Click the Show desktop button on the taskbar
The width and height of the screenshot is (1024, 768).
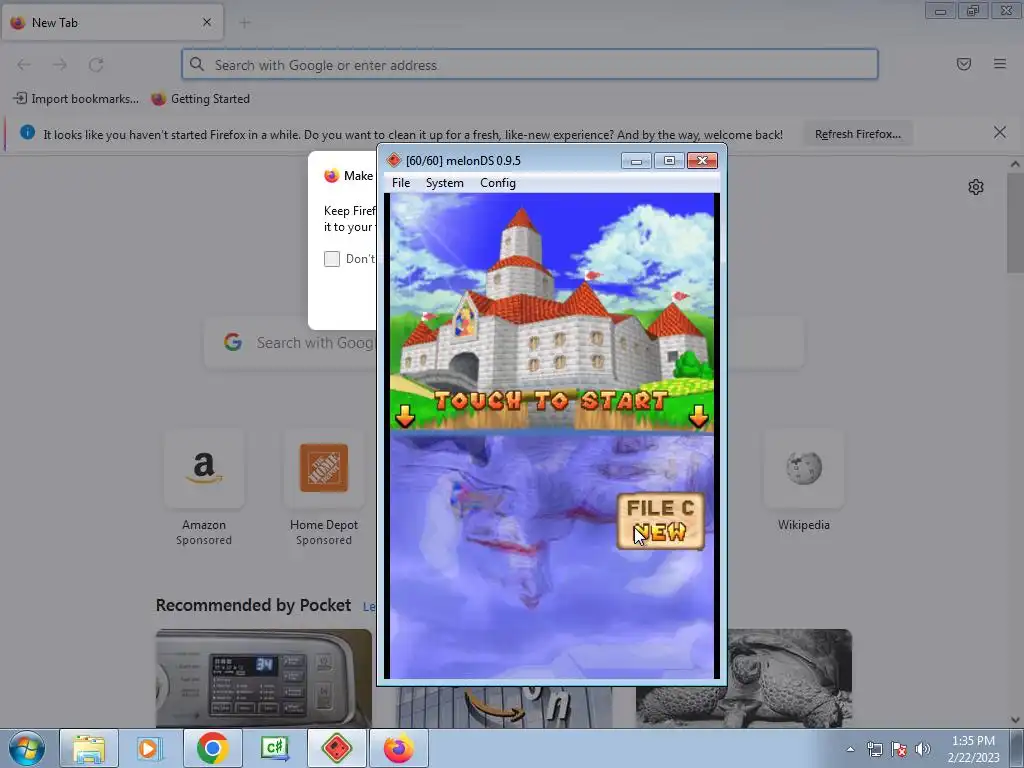coord(1017,748)
